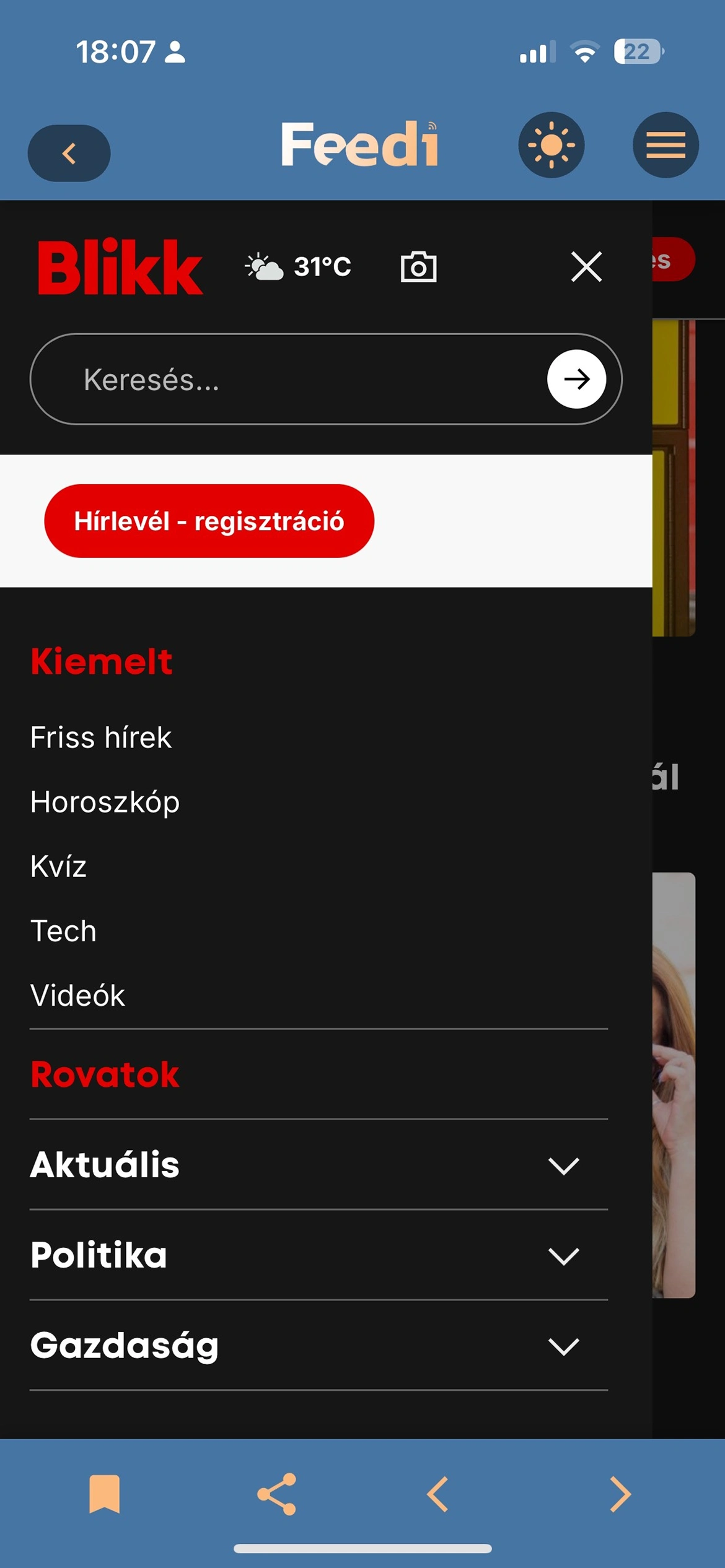This screenshot has width=725, height=1568.
Task: Open Videók section
Action: (77, 995)
